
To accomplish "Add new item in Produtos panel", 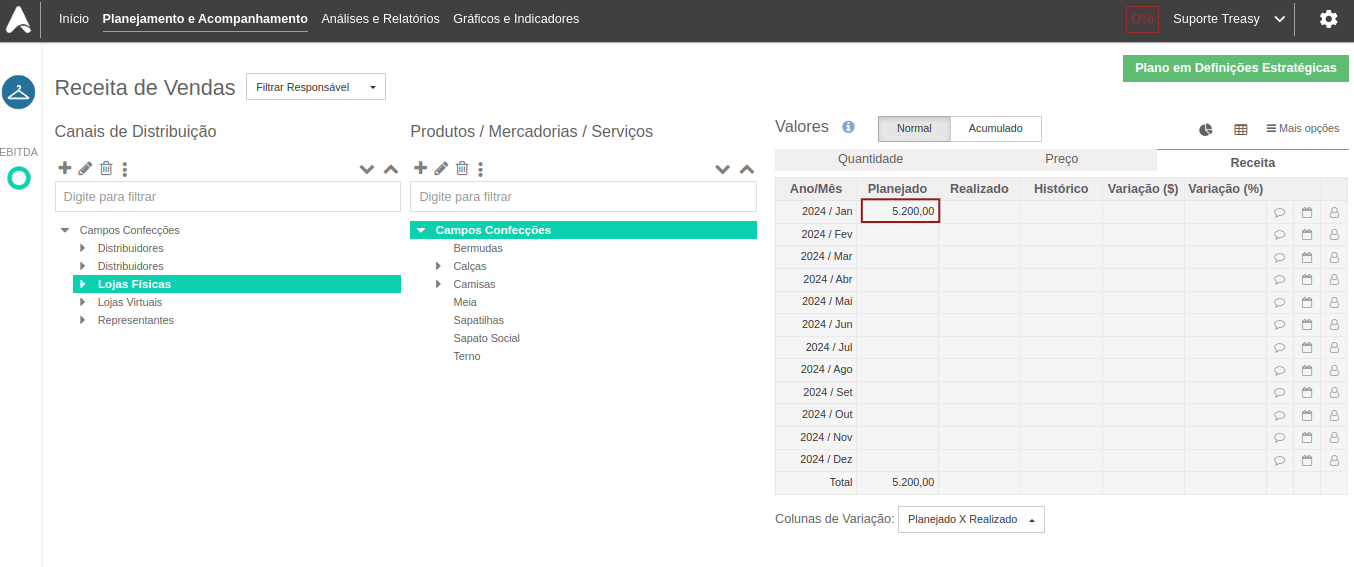I will coord(421,168).
